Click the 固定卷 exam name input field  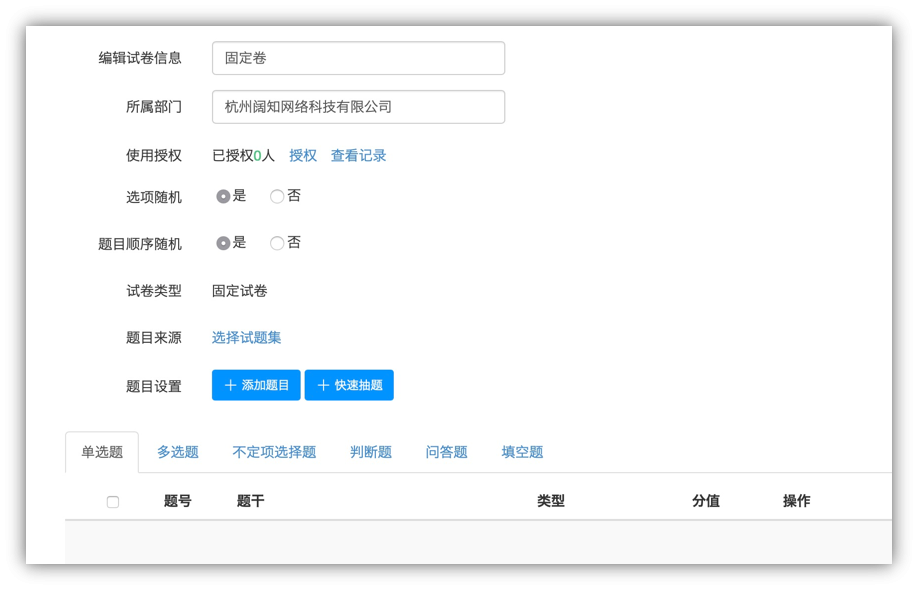pyautogui.click(x=358, y=58)
